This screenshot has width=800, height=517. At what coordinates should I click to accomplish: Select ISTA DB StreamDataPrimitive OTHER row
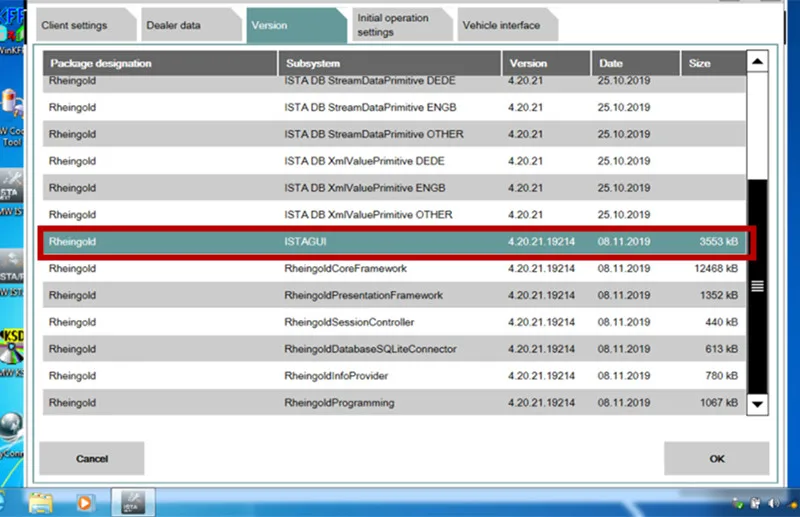394,134
